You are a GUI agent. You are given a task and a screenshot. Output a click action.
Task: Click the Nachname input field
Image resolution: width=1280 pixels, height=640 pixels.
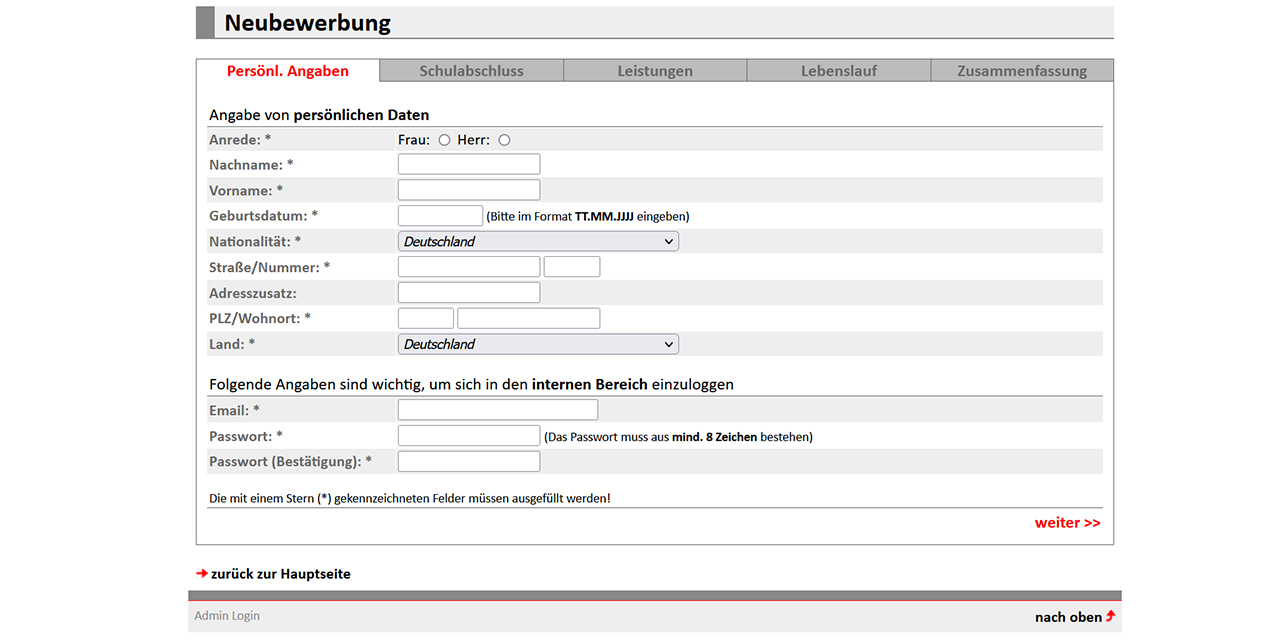point(468,163)
